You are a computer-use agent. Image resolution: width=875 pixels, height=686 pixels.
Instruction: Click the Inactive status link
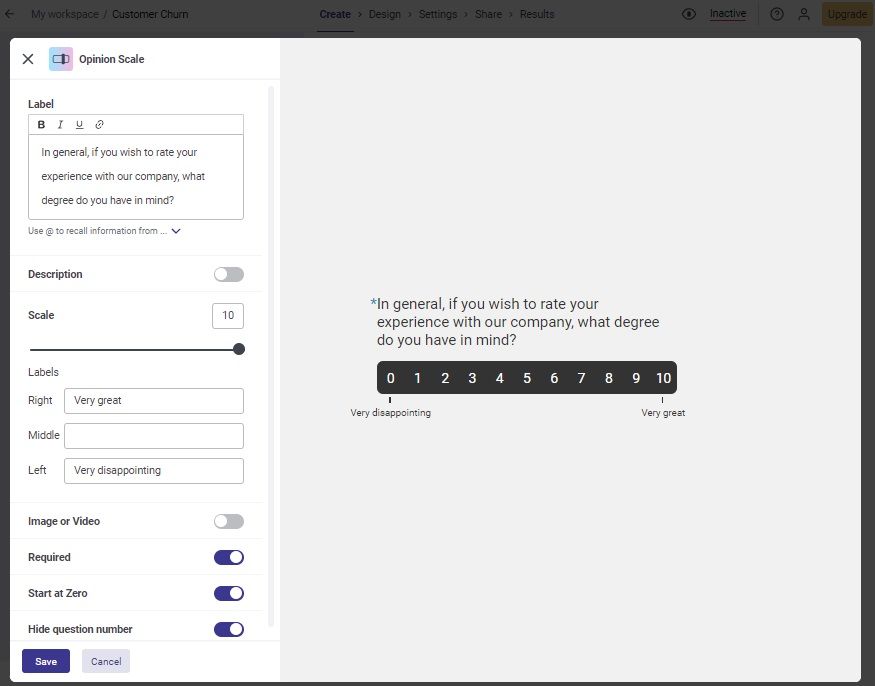(x=728, y=14)
